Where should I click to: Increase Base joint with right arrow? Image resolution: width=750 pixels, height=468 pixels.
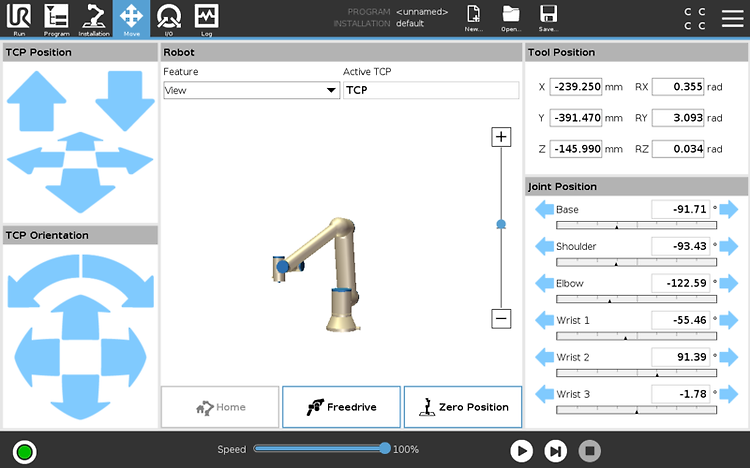click(728, 210)
